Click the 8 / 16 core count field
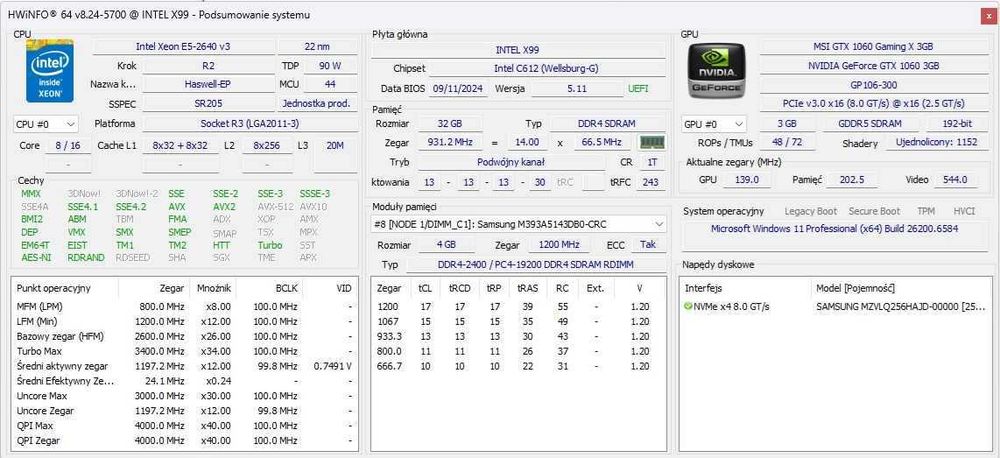Image resolution: width=1000 pixels, height=458 pixels. tap(68, 146)
